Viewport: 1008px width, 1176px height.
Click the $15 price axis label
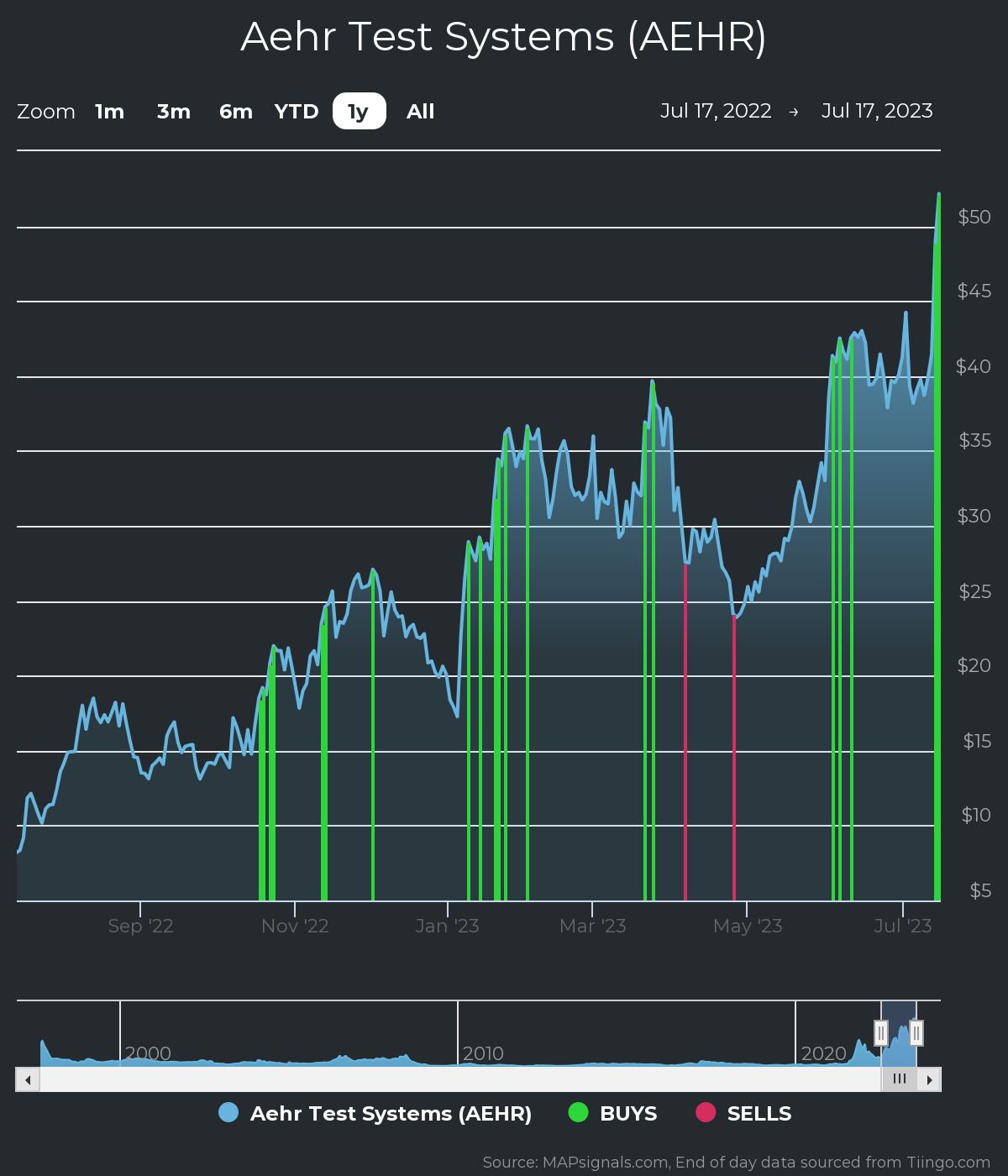[x=977, y=741]
